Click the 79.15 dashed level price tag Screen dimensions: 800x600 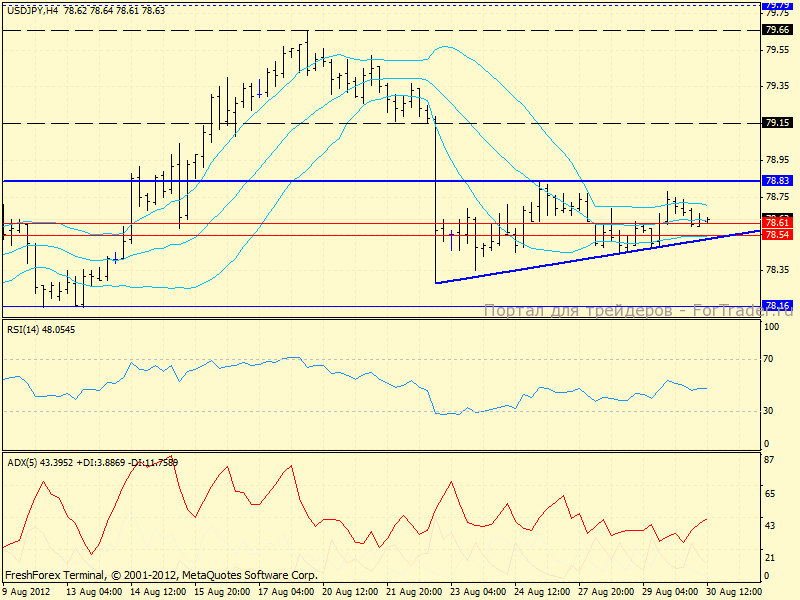(x=777, y=123)
